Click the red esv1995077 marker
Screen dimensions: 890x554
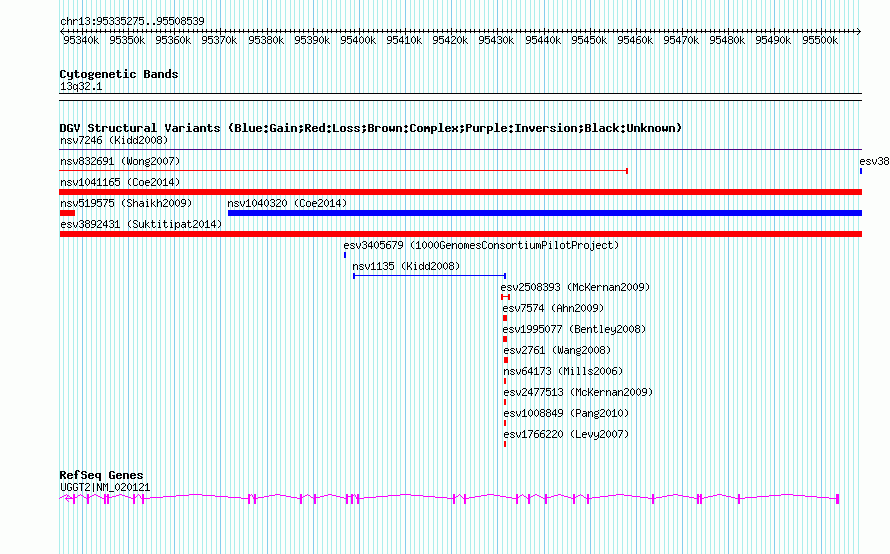pyautogui.click(x=505, y=339)
